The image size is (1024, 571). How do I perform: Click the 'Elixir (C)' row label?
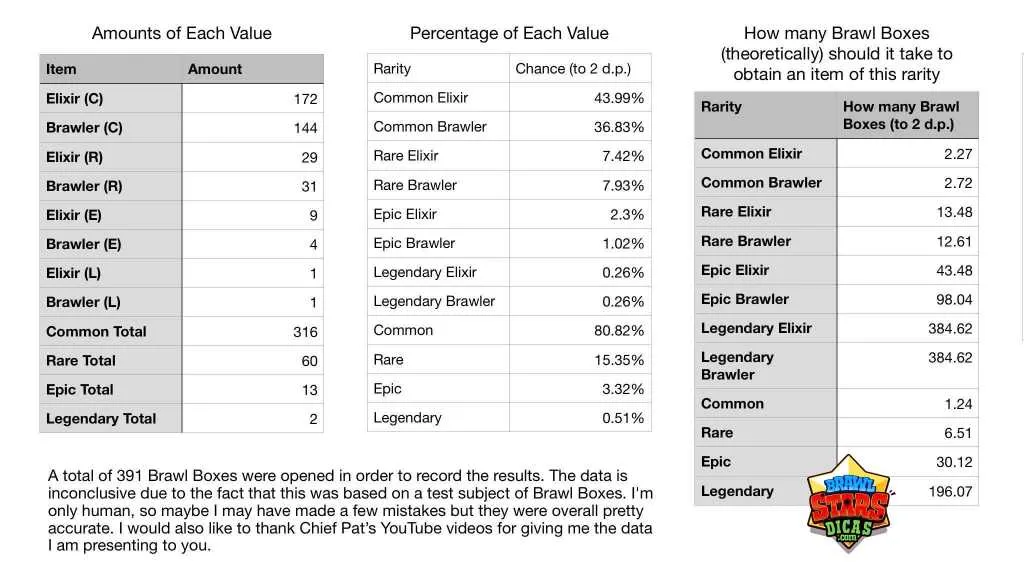click(x=74, y=98)
